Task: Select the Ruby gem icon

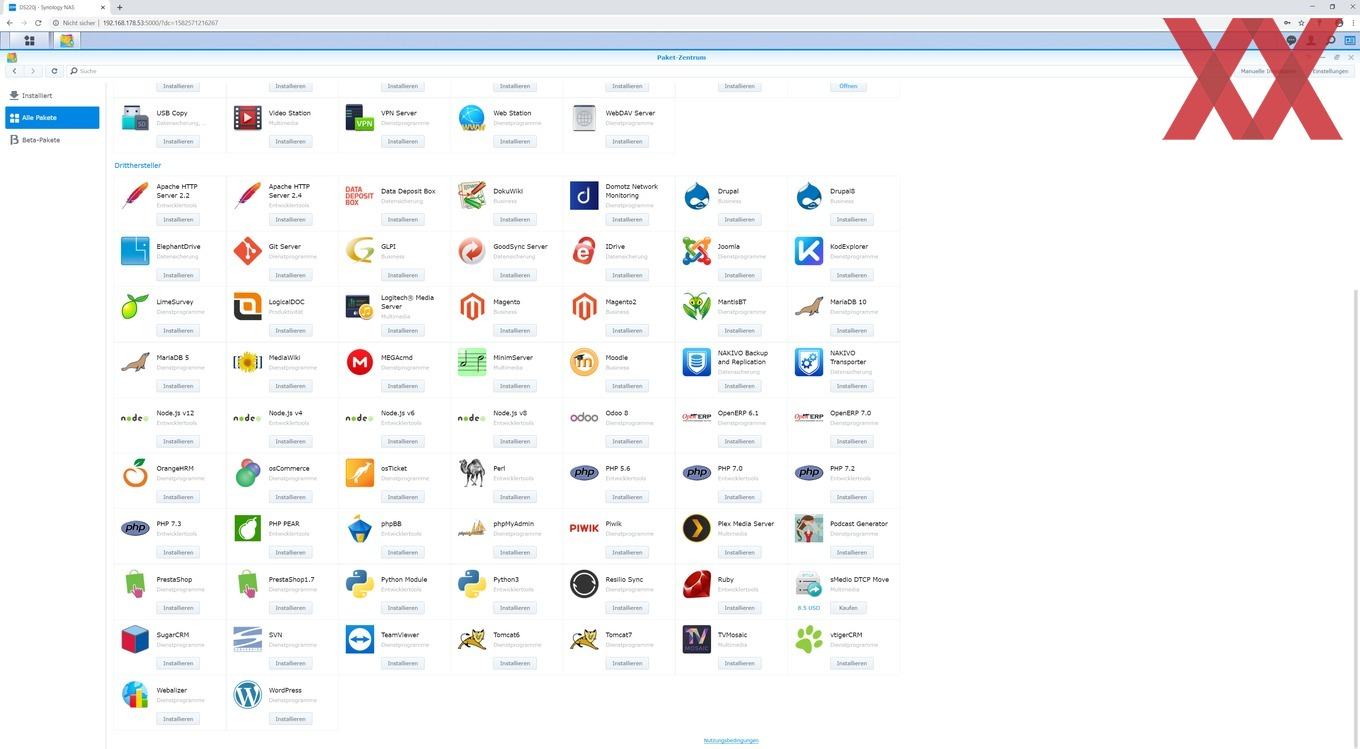Action: pyautogui.click(x=697, y=584)
